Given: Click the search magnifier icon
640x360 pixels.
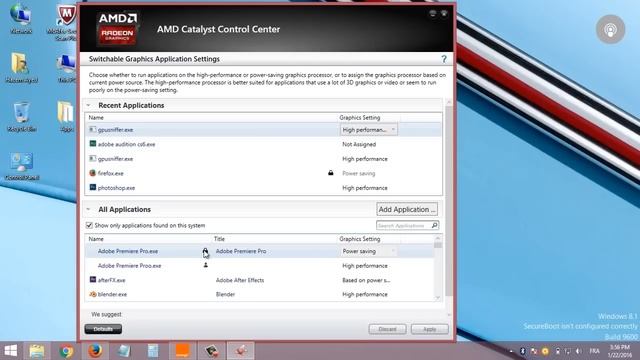Looking at the screenshot, I should point(434,225).
